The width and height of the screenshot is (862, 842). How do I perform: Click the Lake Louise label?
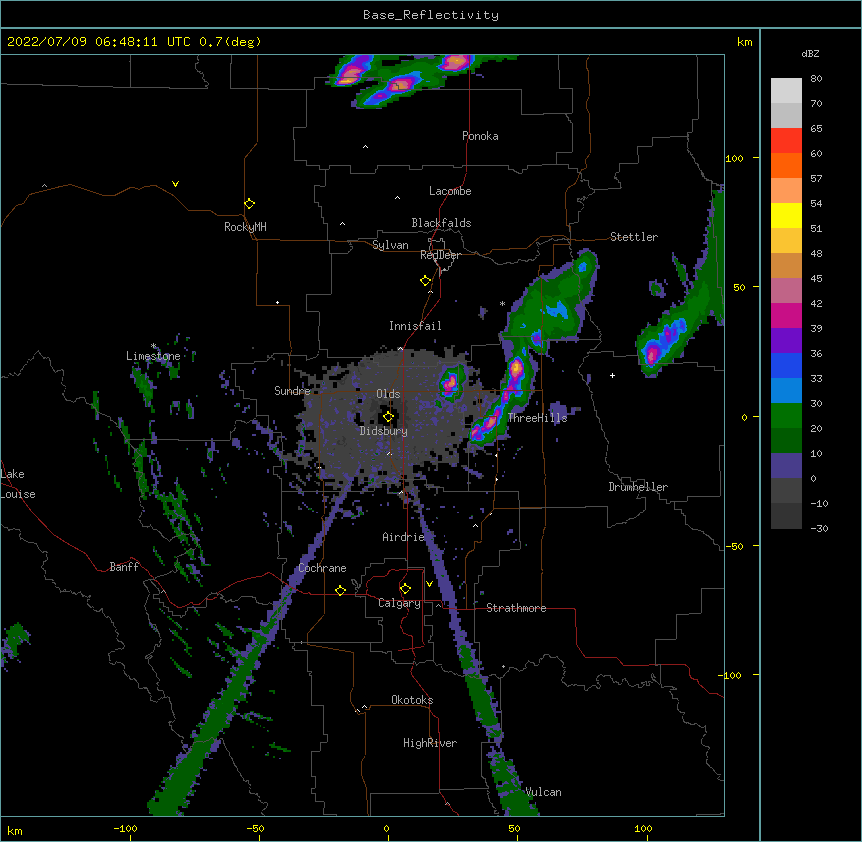18,484
